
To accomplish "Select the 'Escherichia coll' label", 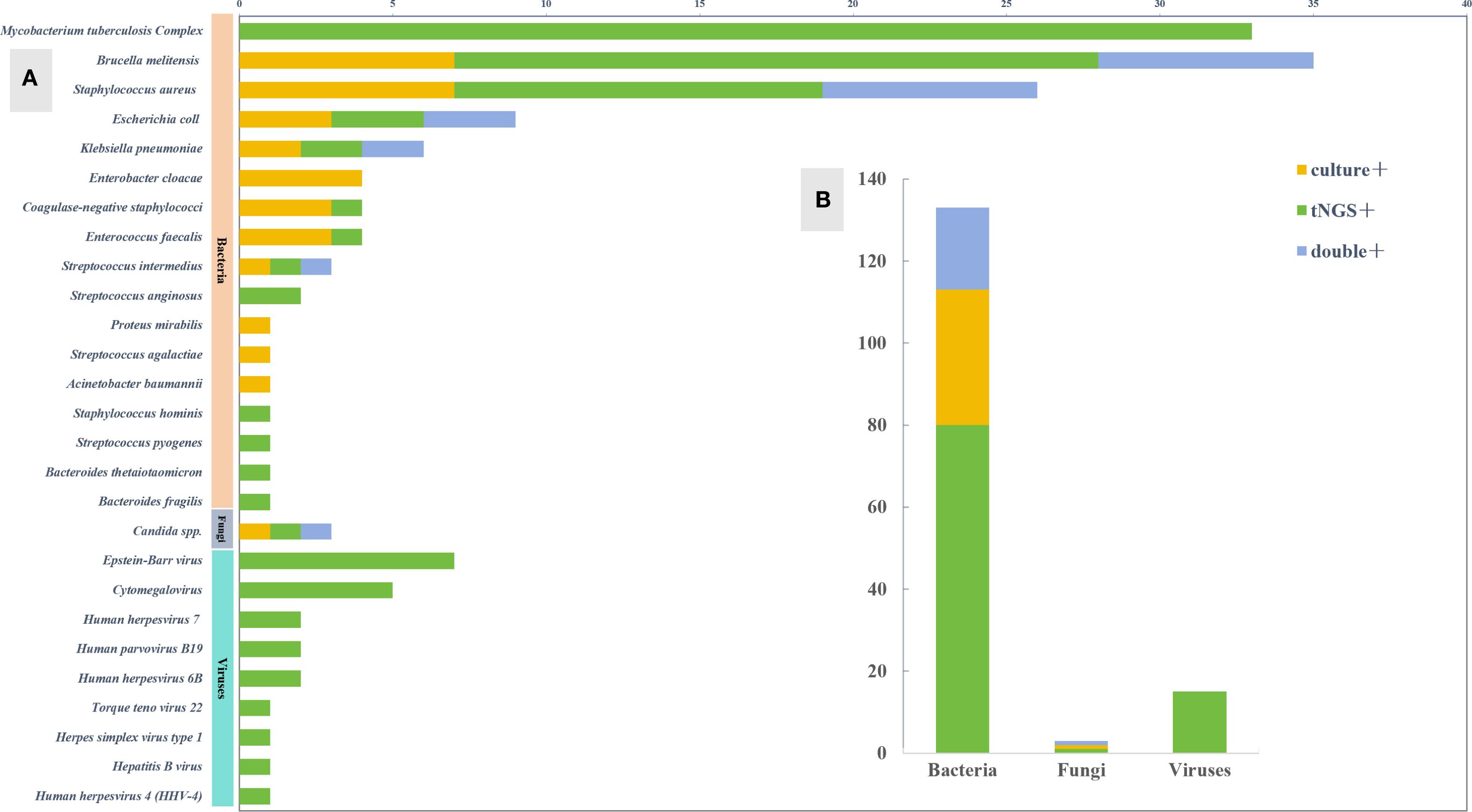I will pyautogui.click(x=156, y=120).
